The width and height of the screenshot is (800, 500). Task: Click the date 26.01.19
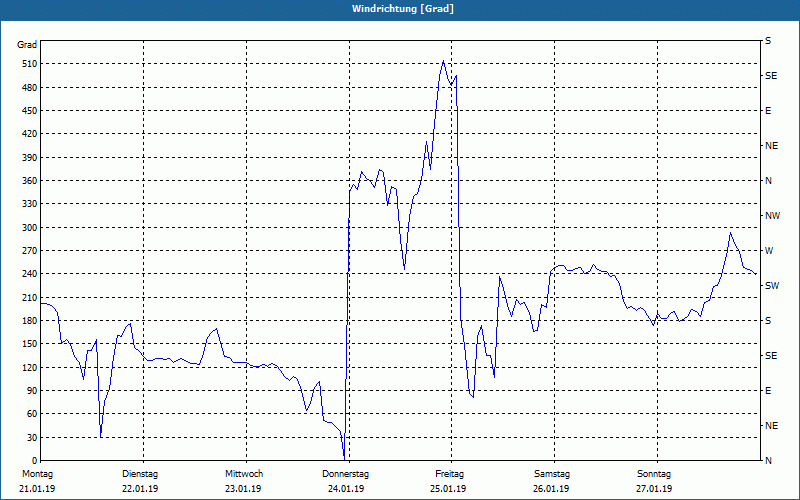pos(551,489)
